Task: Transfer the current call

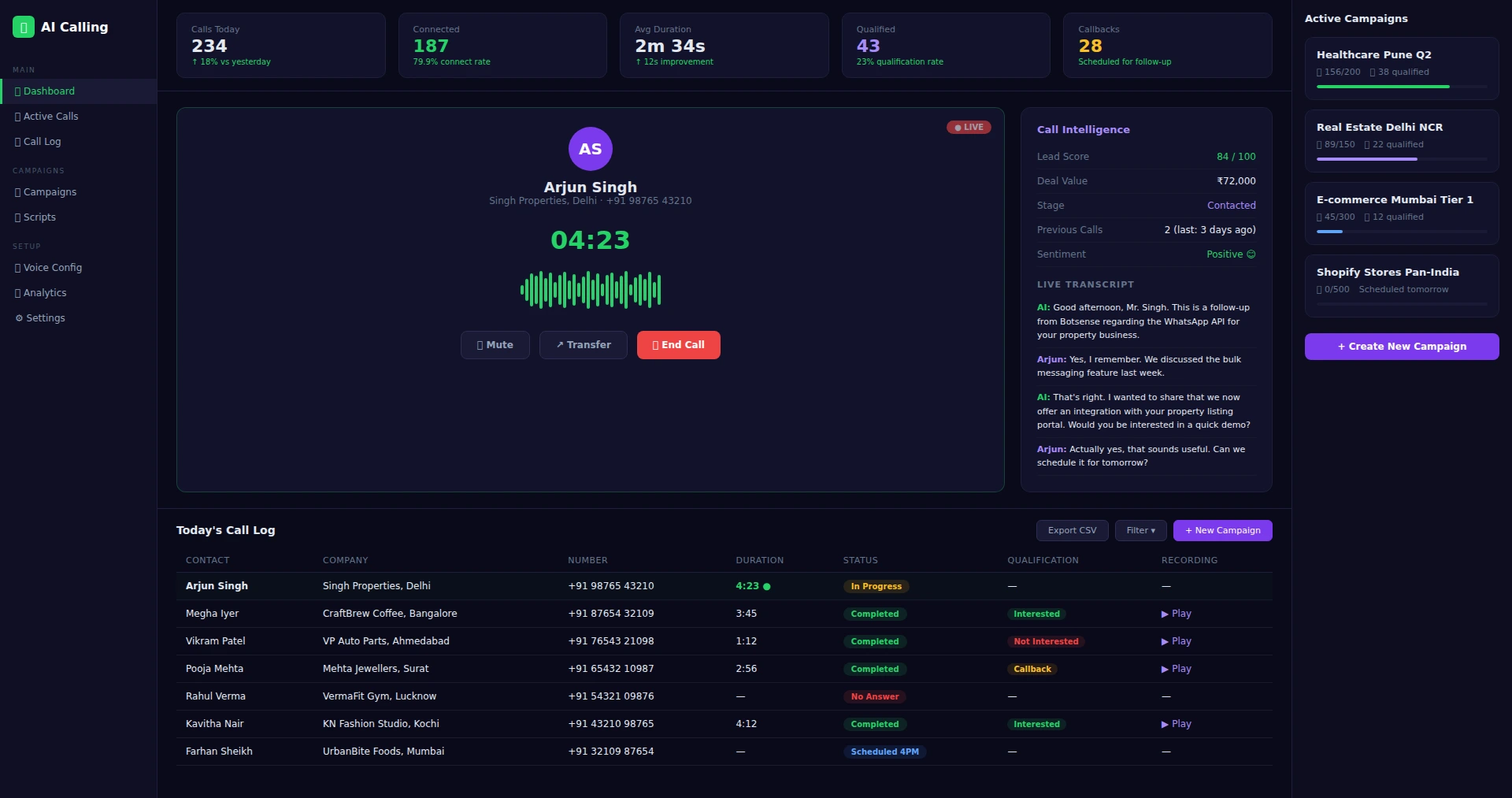Action: click(583, 345)
